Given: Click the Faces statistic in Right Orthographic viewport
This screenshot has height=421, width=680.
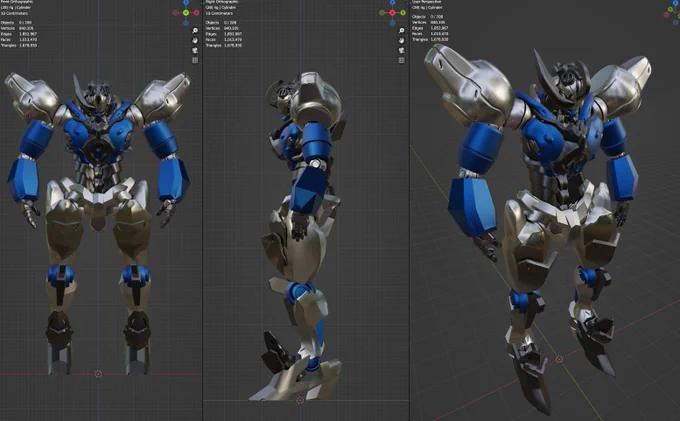Looking at the screenshot, I should [224, 39].
